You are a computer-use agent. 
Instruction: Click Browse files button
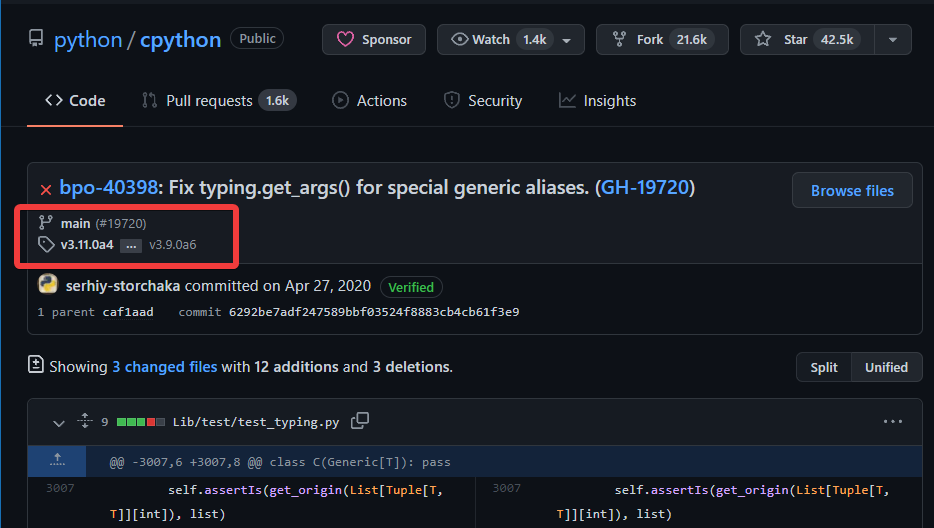[x=852, y=191]
